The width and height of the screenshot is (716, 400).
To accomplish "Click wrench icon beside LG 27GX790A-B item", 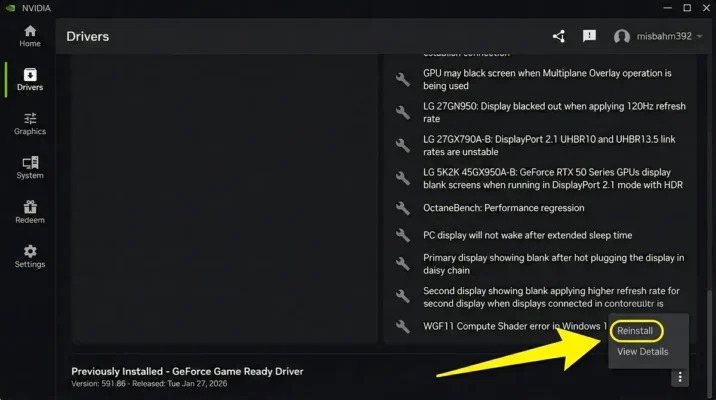I will 402,145.
